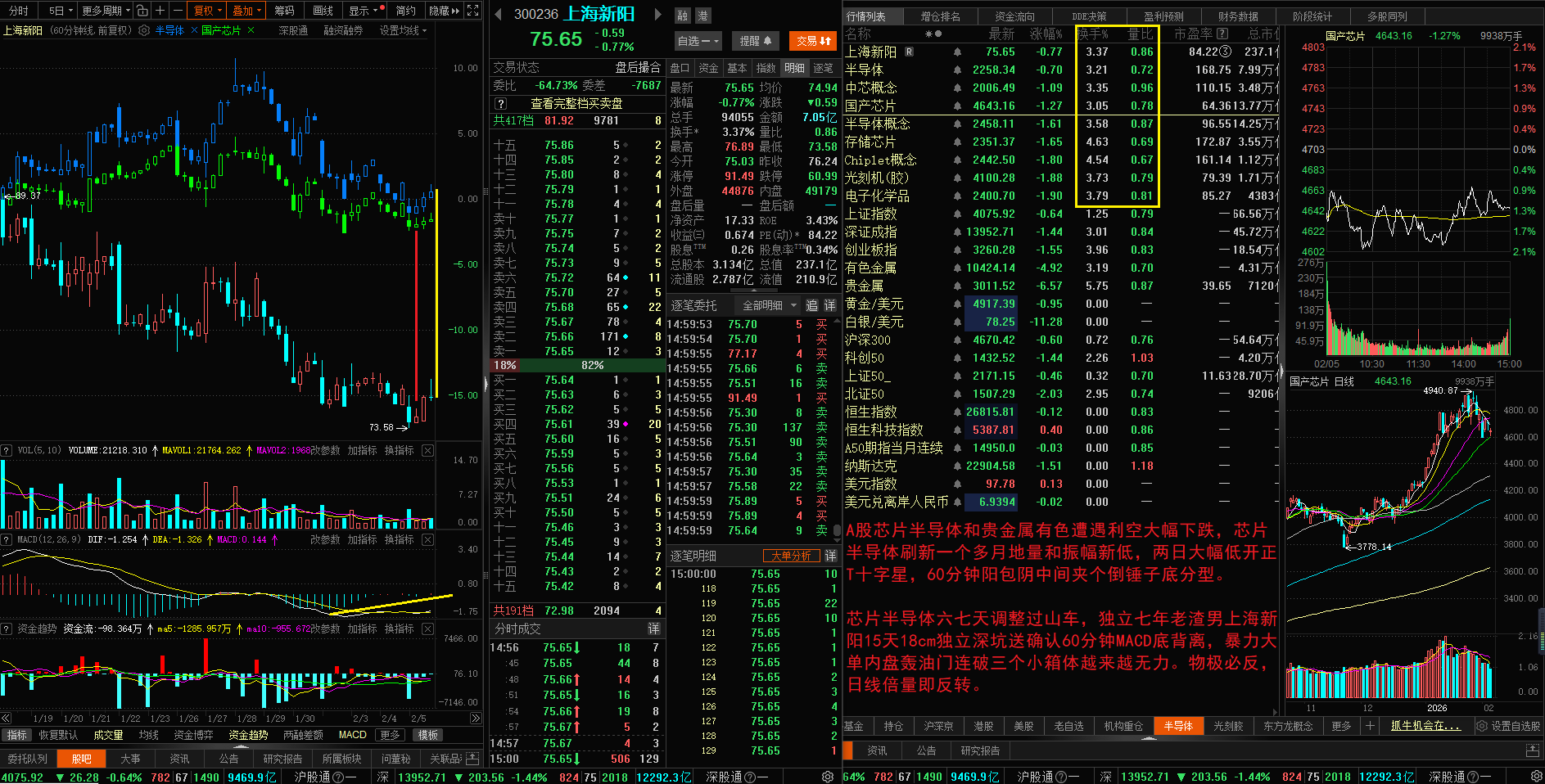The image size is (1545, 784).
Task: Zoom in chart with plus icon
Action: (x=160, y=11)
